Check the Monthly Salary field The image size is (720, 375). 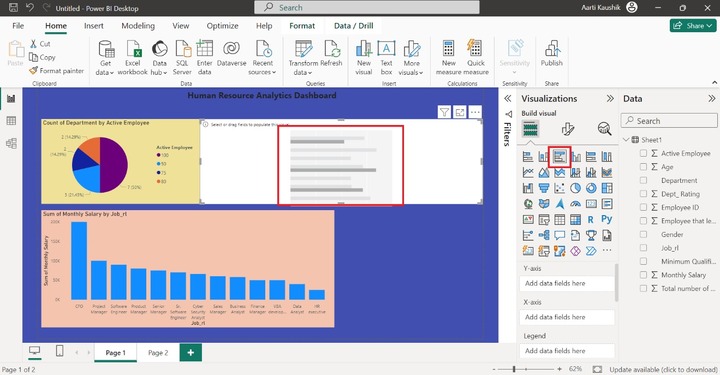tap(643, 275)
